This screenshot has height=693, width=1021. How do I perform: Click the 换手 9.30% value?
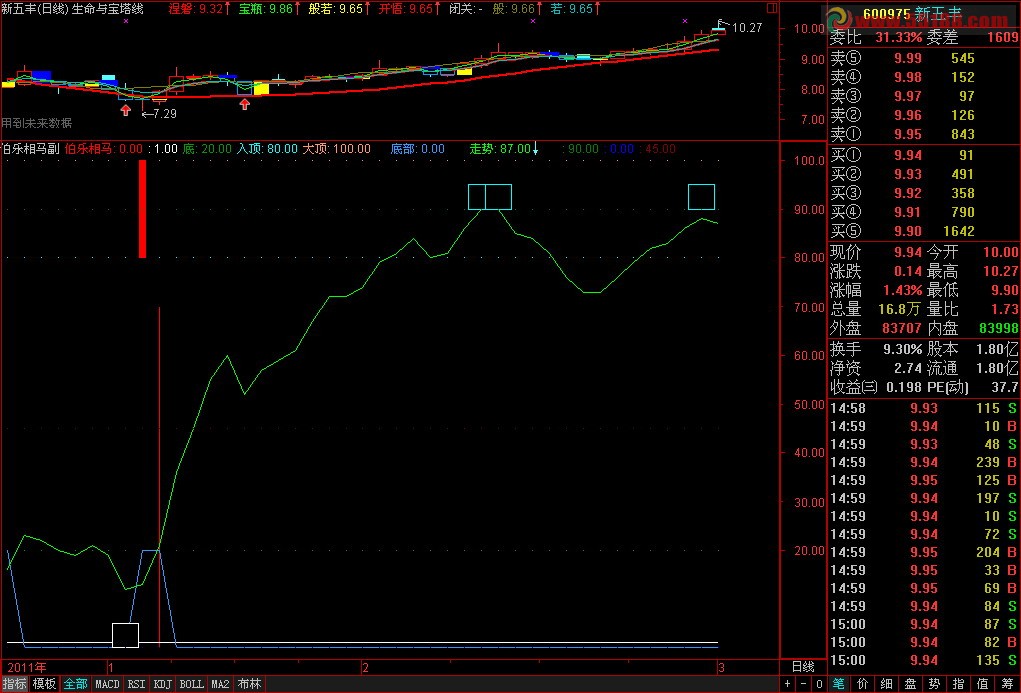click(902, 349)
